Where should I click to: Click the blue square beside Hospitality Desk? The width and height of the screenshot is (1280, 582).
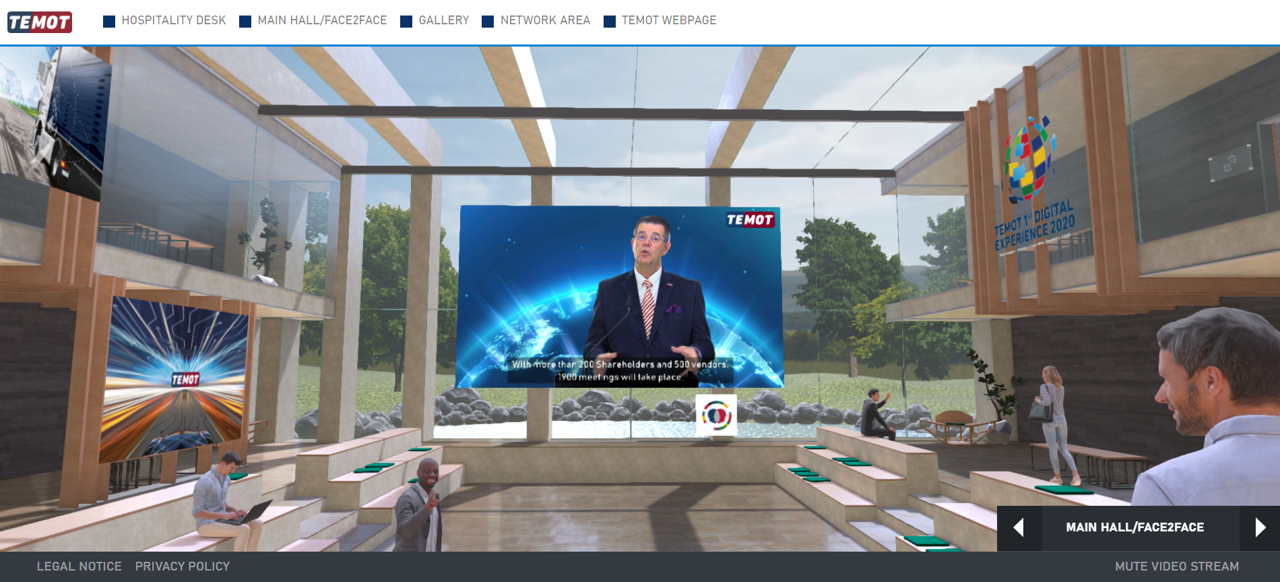[110, 21]
